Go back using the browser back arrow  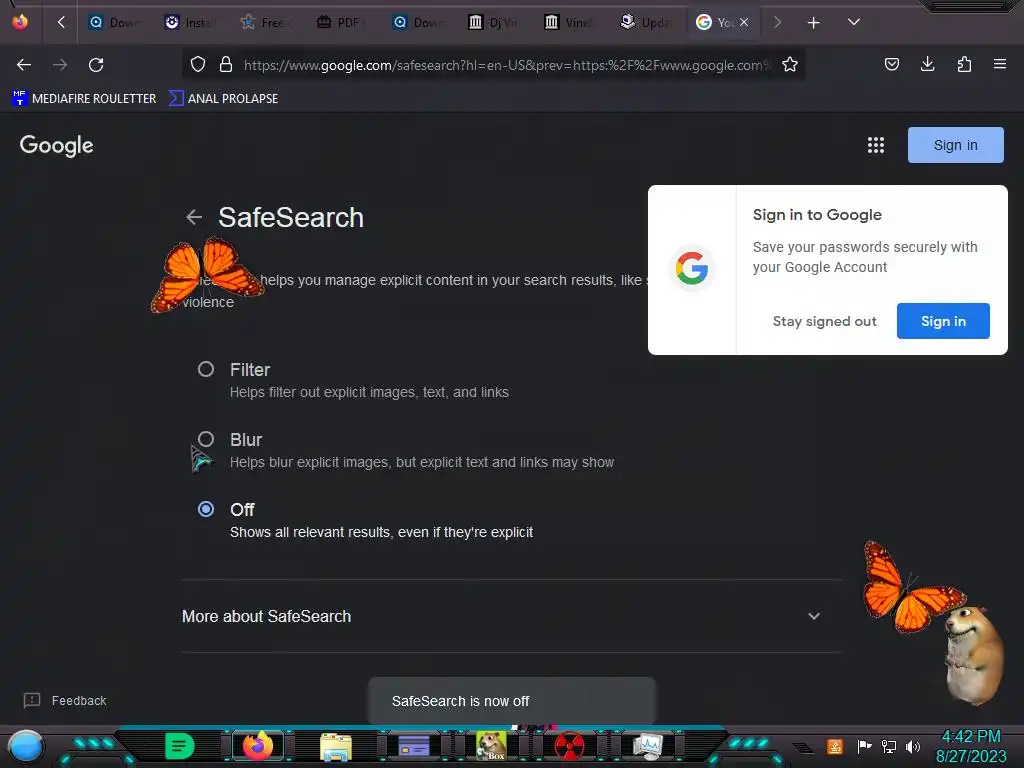[24, 65]
